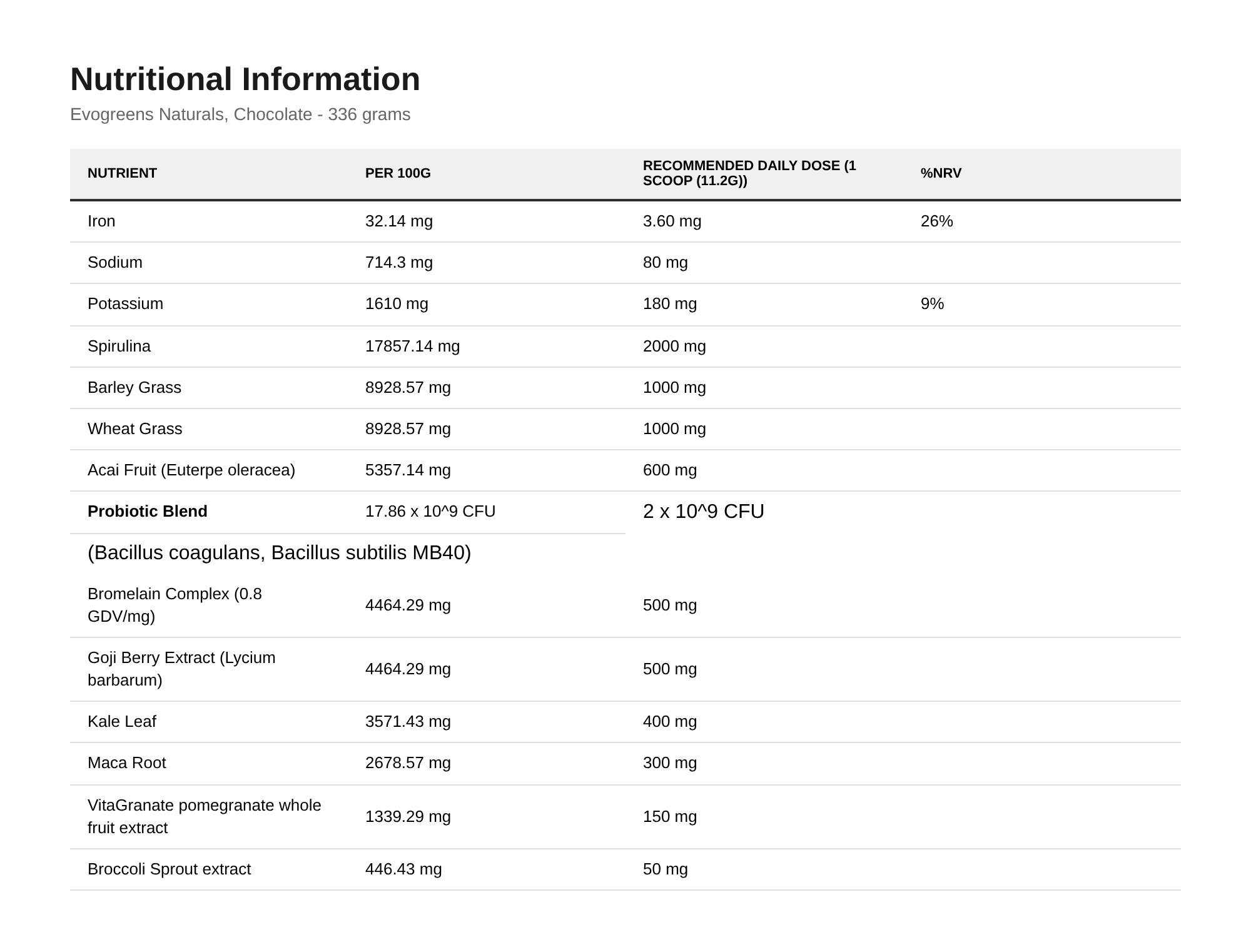Image resolution: width=1251 pixels, height=952 pixels.
Task: Click the Recommended Daily Dose column header
Action: 749,173
